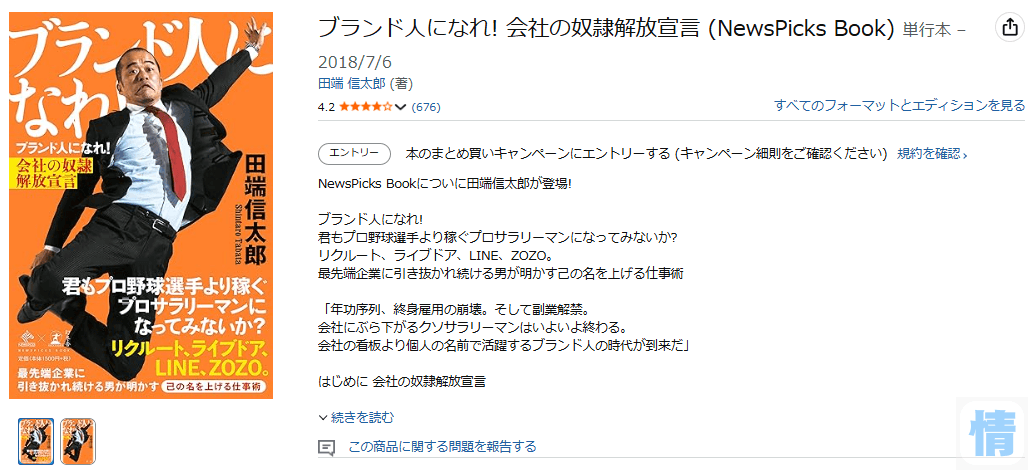Image resolution: width=1030 pixels, height=471 pixels.
Task: Click the star rating icons
Action: pos(366,107)
